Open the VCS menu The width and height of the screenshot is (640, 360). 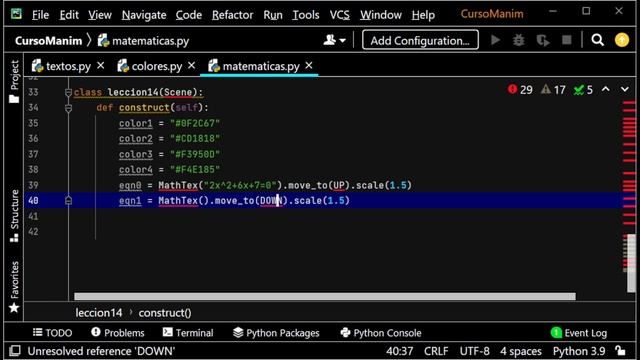pos(339,15)
